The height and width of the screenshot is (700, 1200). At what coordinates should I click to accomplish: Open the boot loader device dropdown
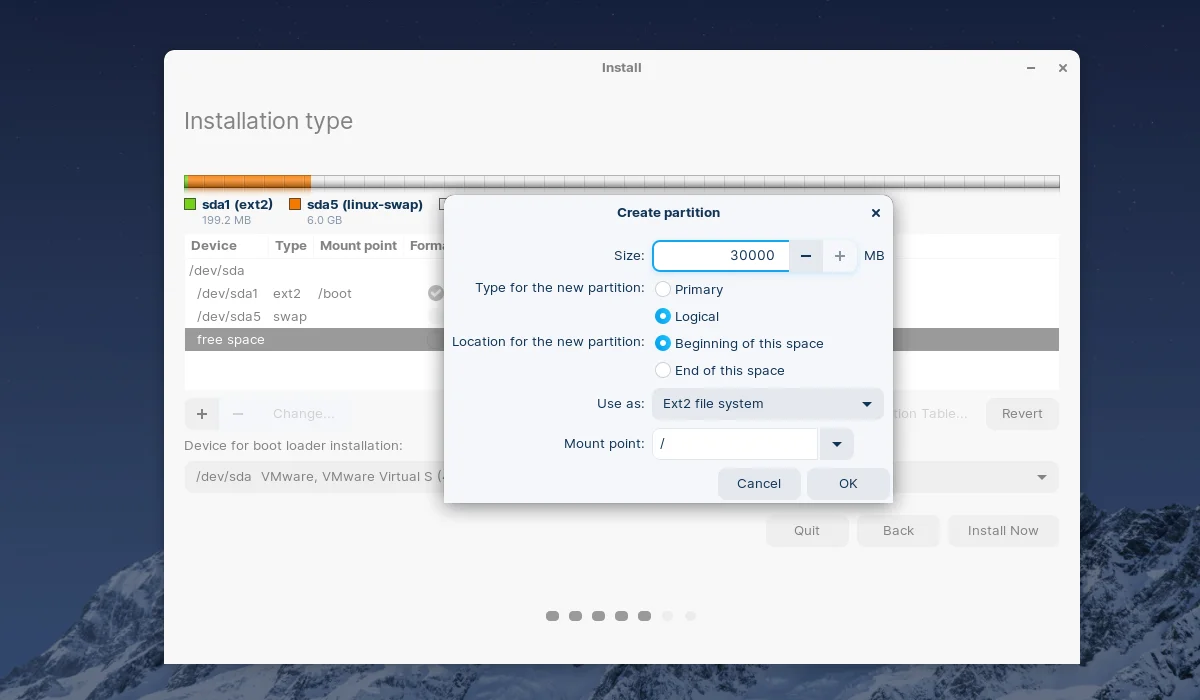pos(1042,477)
